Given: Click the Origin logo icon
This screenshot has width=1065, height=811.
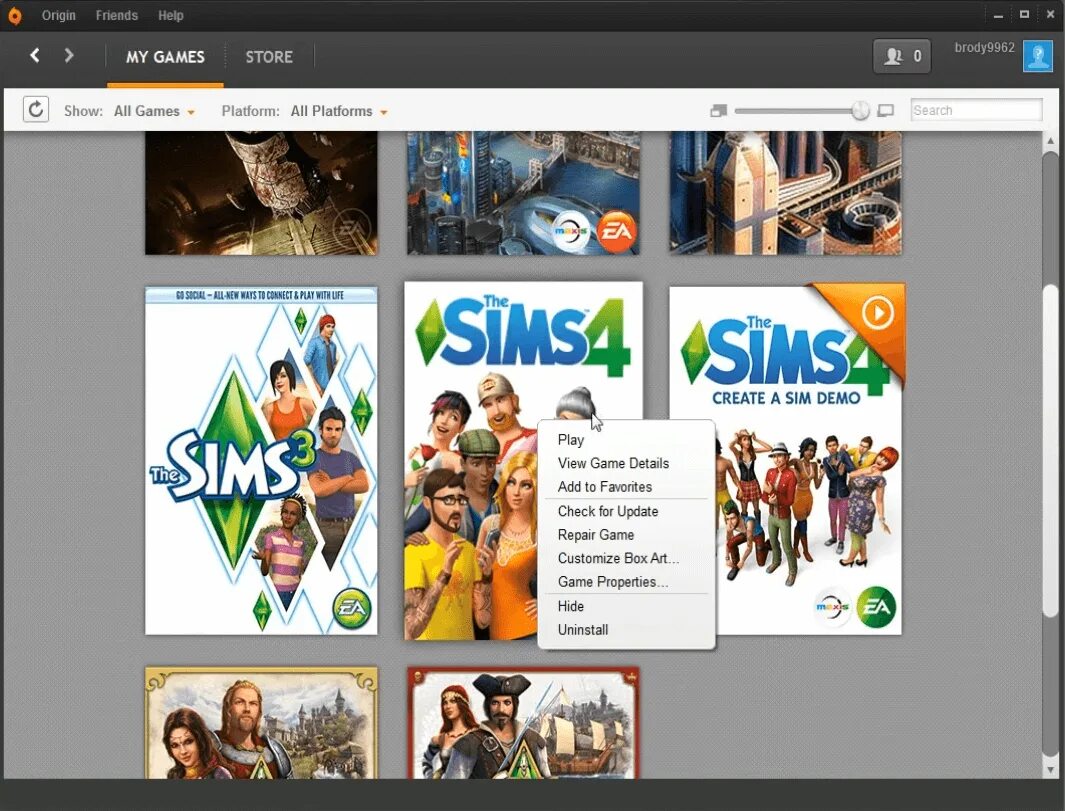Looking at the screenshot, I should [x=14, y=15].
